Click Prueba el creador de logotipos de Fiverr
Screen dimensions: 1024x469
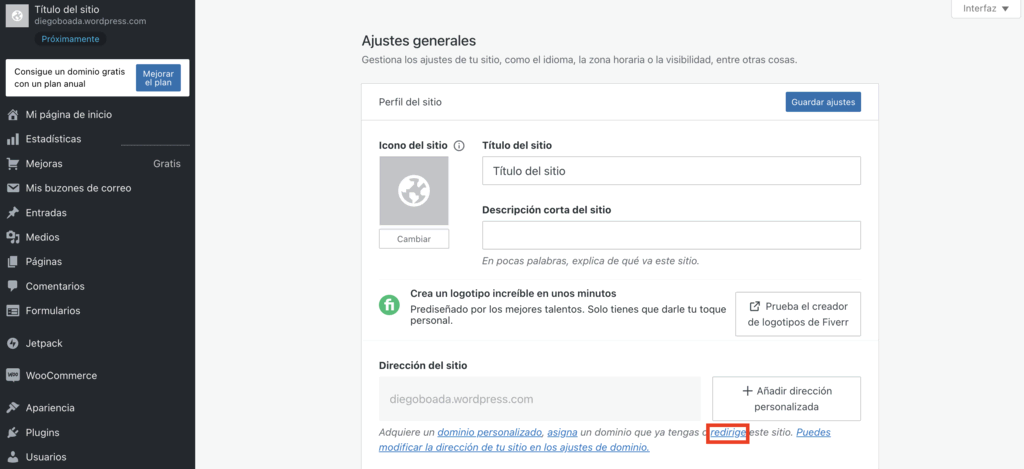[798, 314]
